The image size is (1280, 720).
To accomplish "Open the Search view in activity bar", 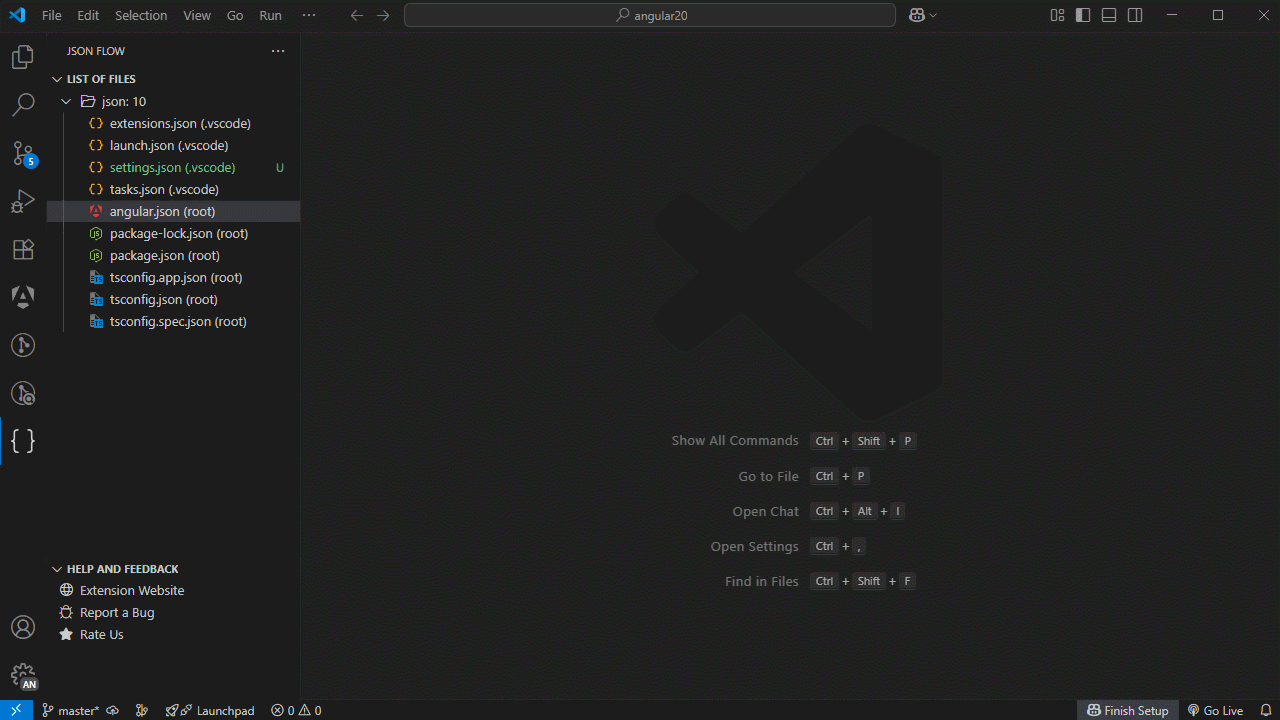I will click(22, 104).
